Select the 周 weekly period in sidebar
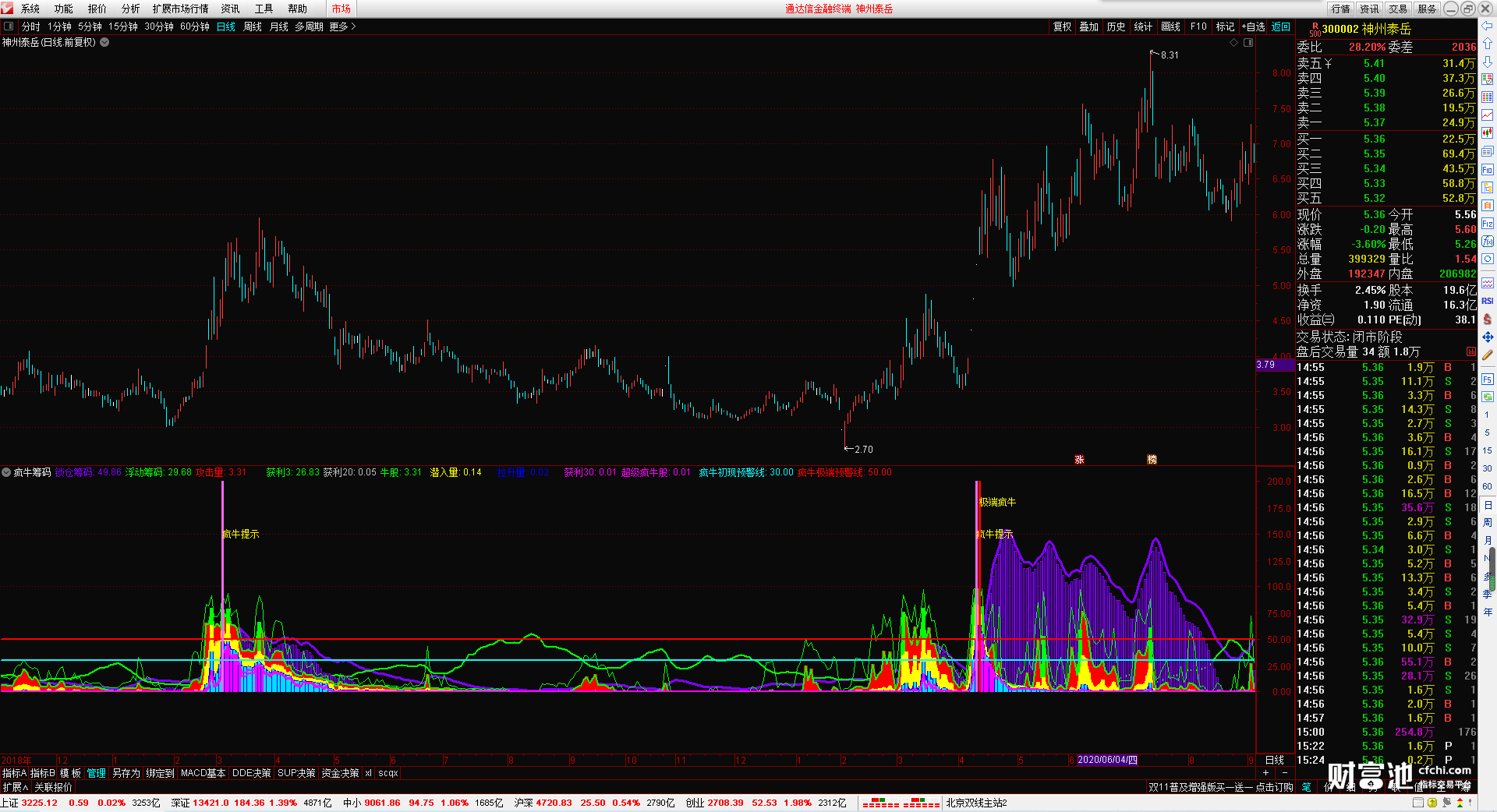Viewport: 1497px width, 812px height. [x=1487, y=522]
